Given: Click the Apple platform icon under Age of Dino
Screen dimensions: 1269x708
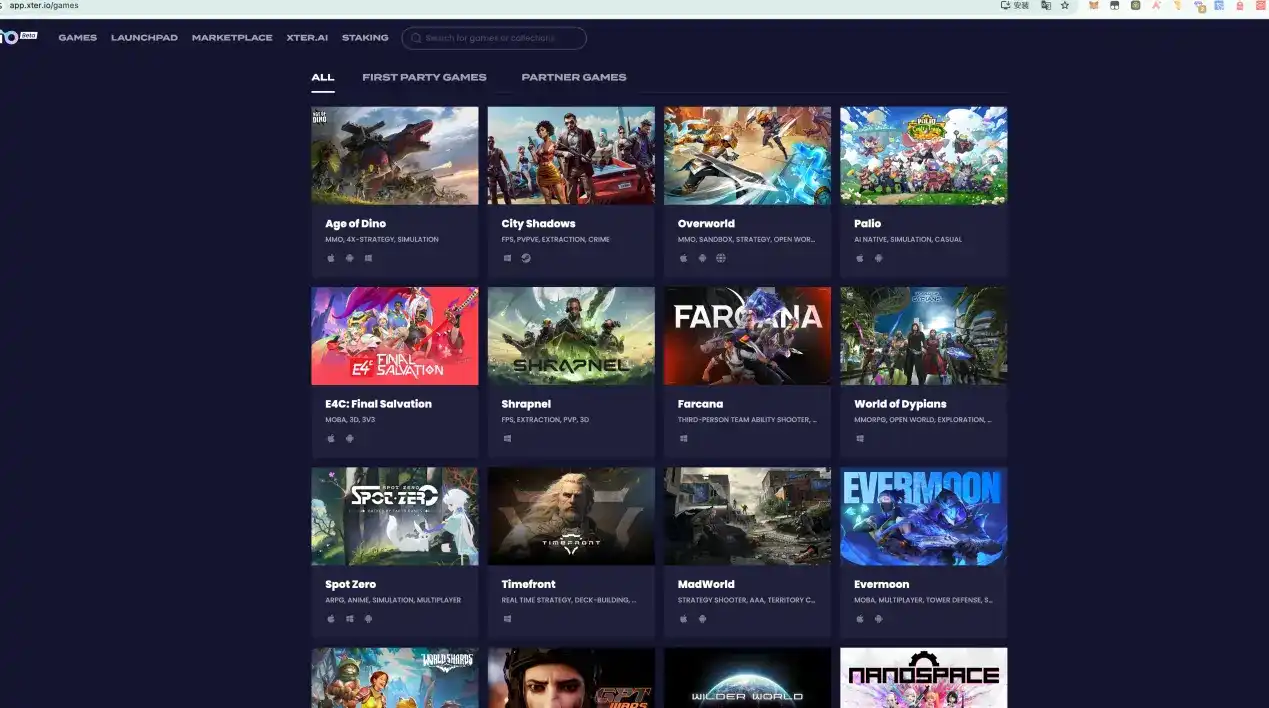Looking at the screenshot, I should 331,258.
